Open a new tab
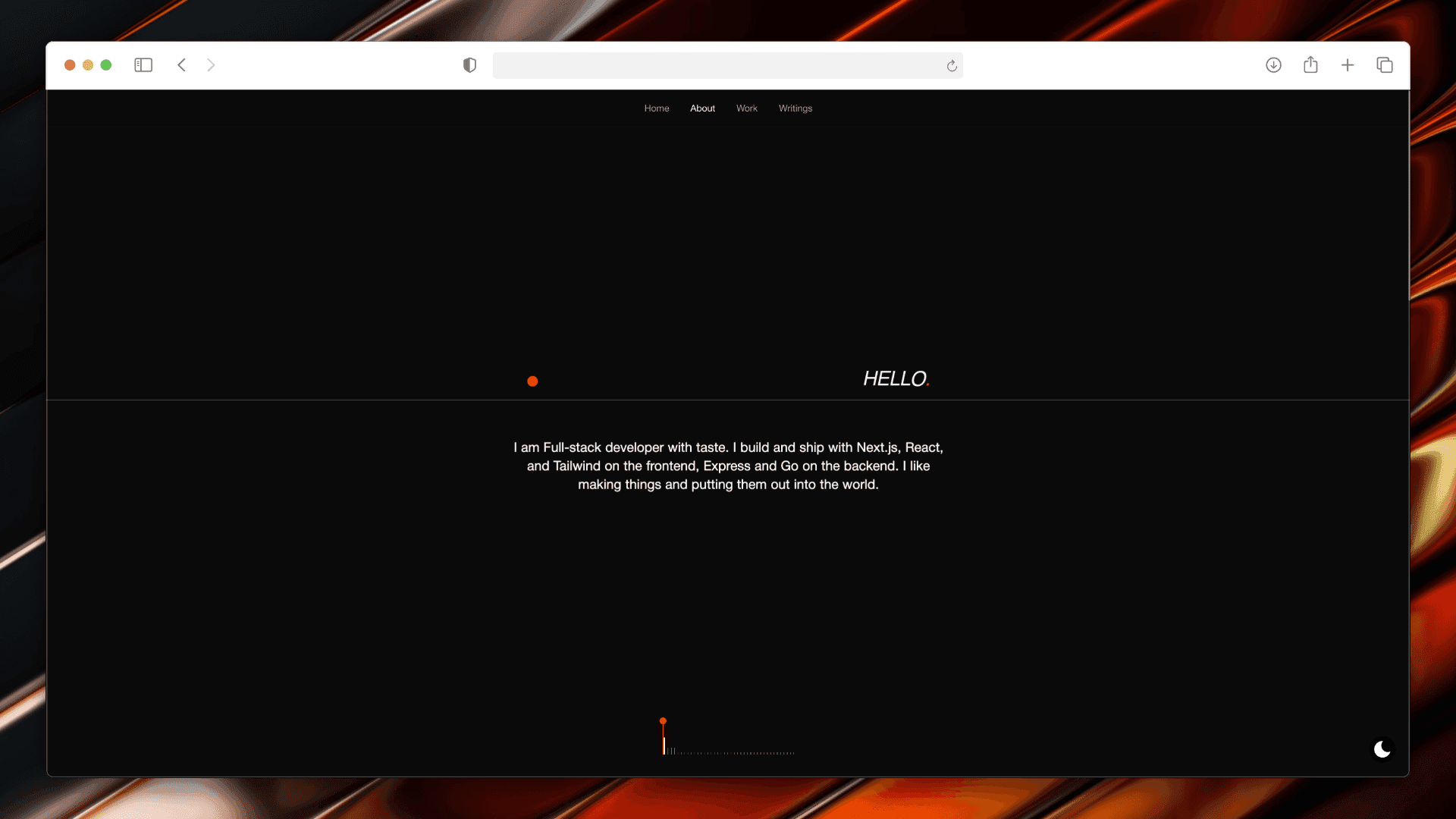 point(1348,65)
